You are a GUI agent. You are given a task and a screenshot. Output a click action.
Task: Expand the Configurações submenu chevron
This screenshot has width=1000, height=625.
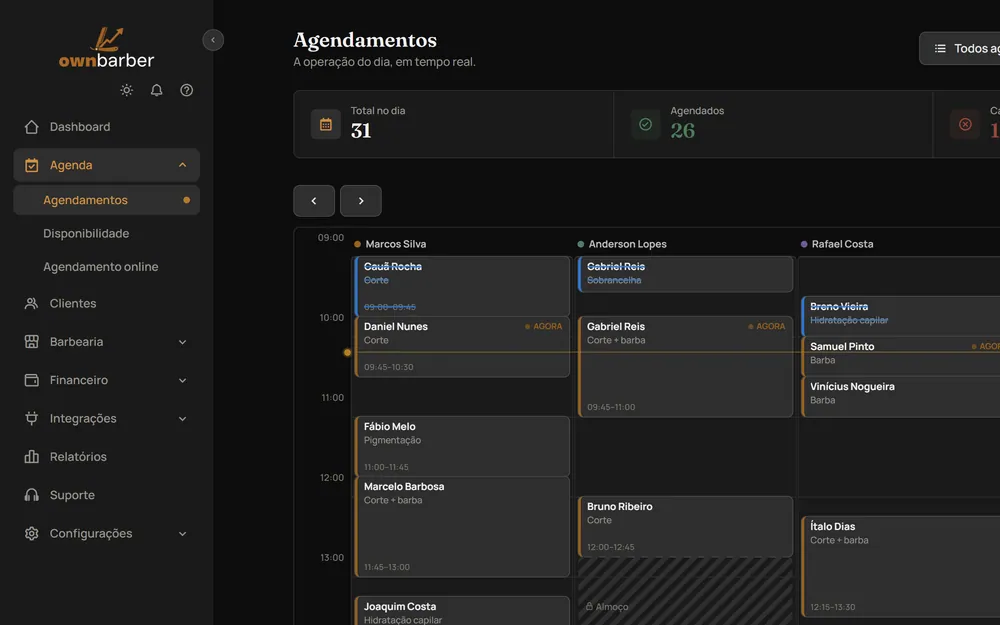tap(182, 533)
